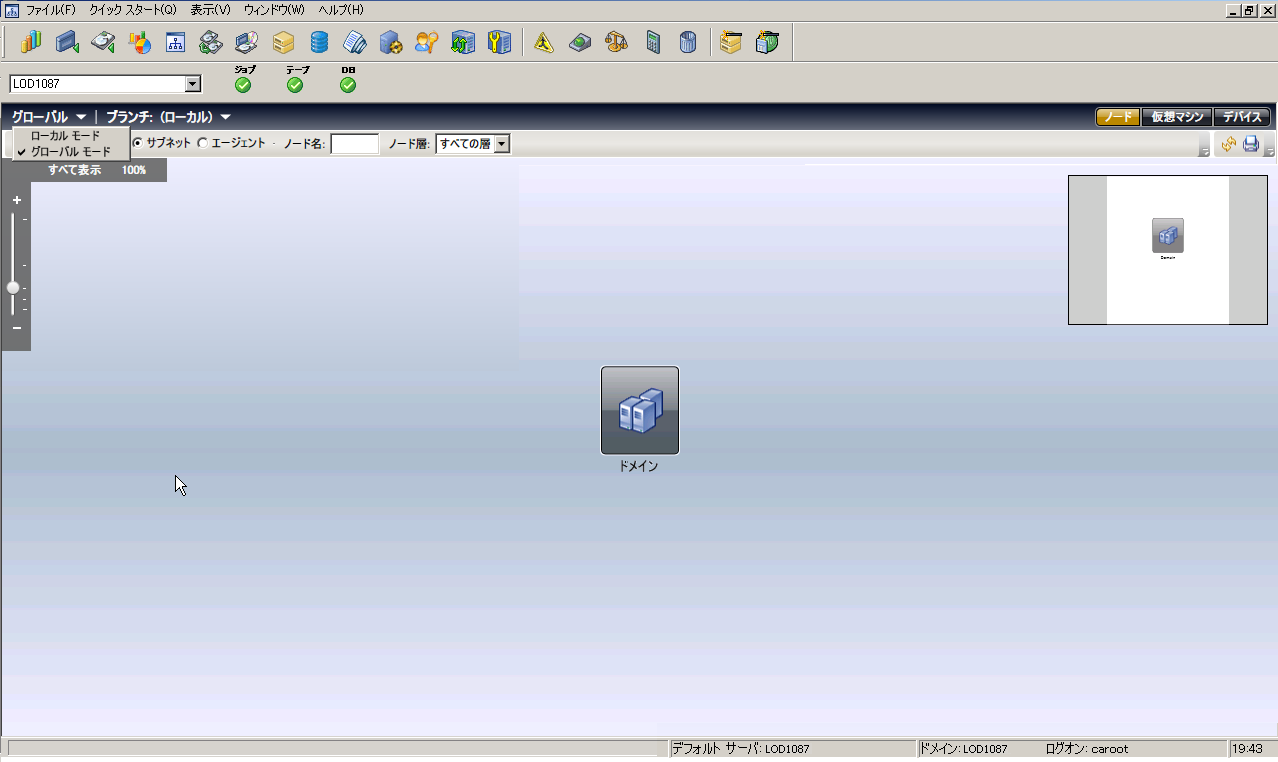Image resolution: width=1278 pixels, height=762 pixels.
Task: Click the server with green sync arrows icon
Action: [463, 43]
